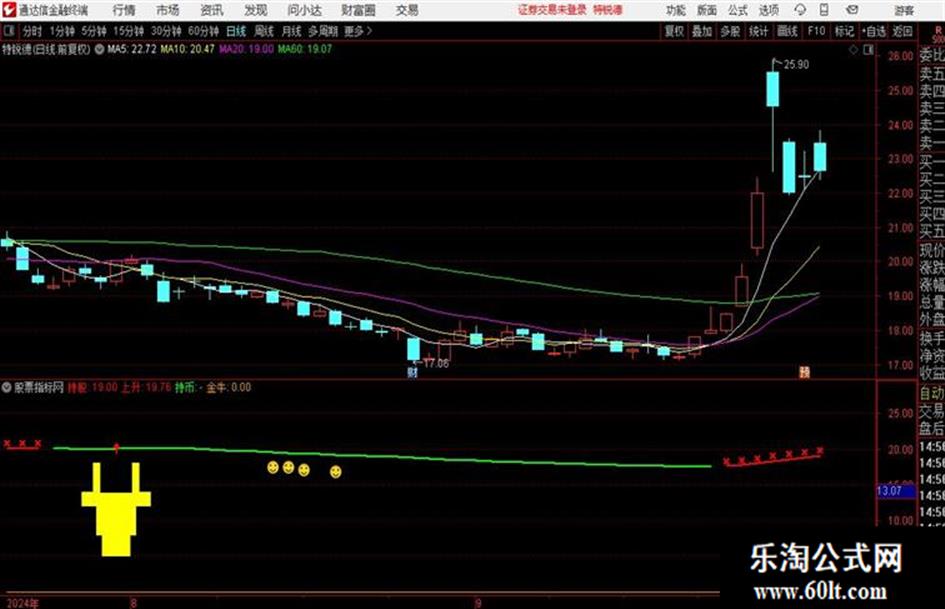The width and height of the screenshot is (945, 609).
Task: Click the 标记 mark button
Action: tap(844, 31)
